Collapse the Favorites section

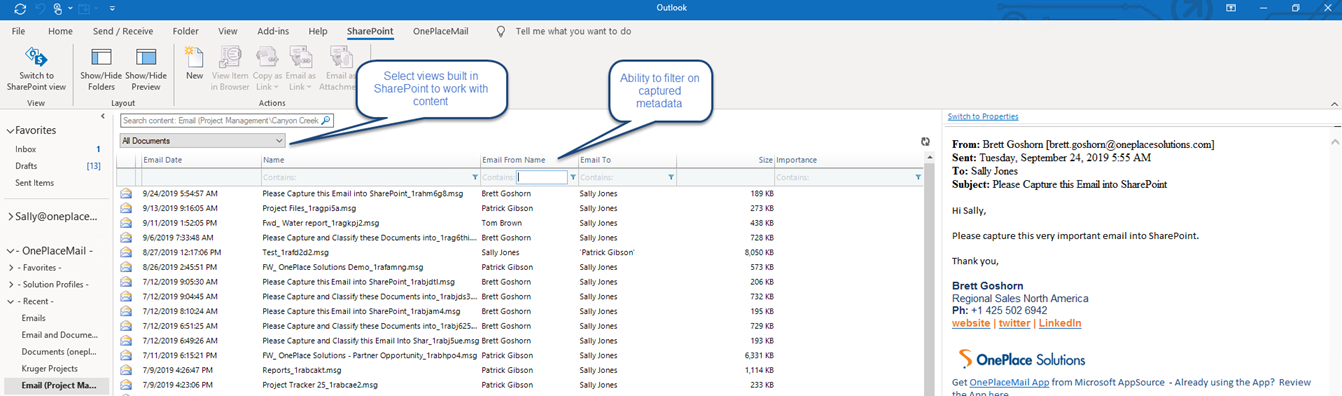[10, 130]
